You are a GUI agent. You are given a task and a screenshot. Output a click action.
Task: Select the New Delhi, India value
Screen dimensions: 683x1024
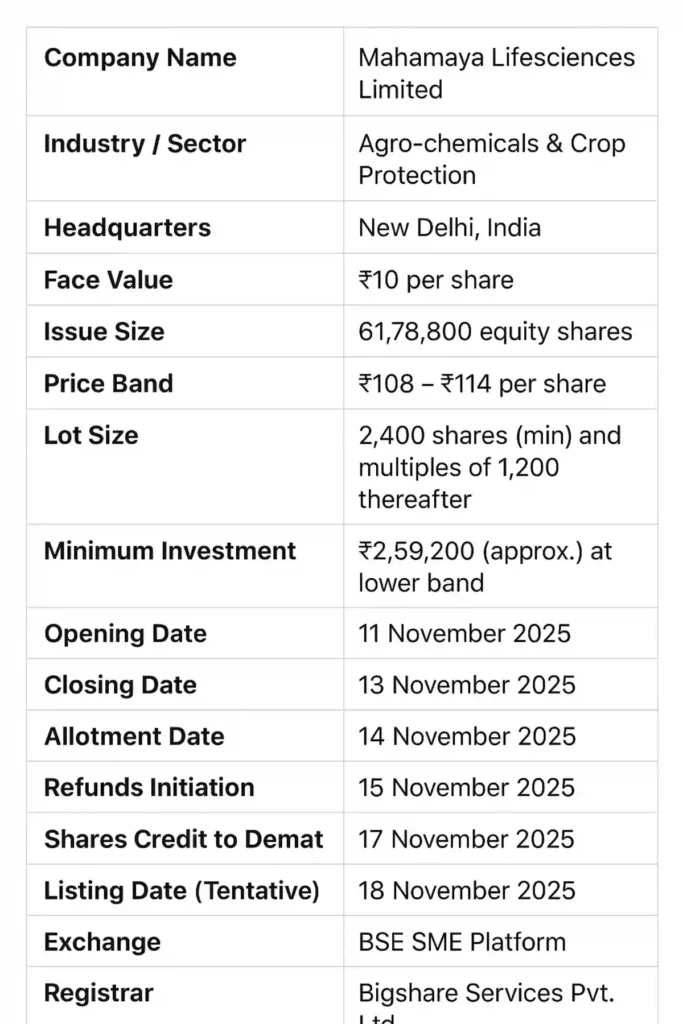(x=449, y=228)
